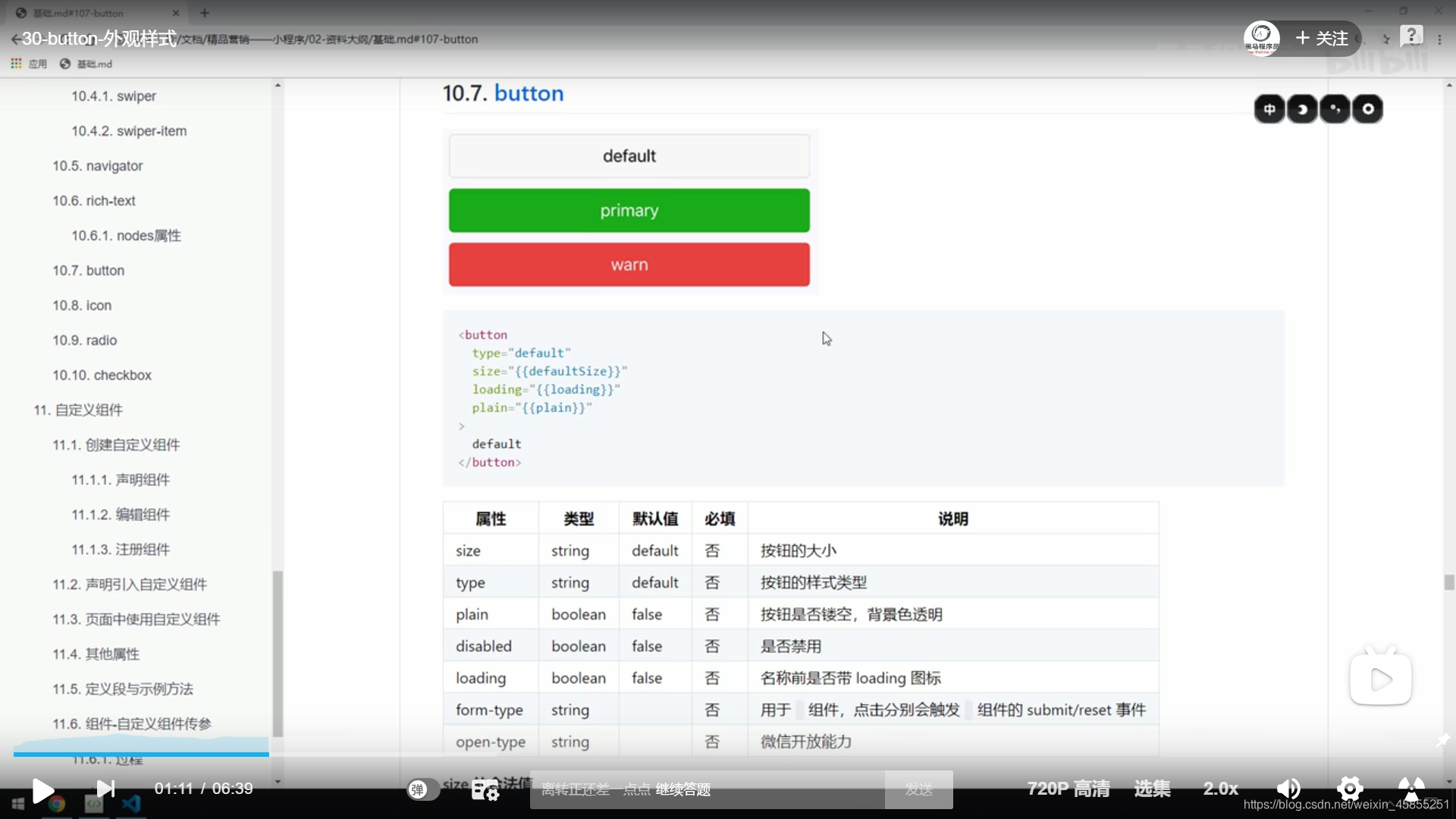Go to 10.9. radio section
The image size is (1456, 819).
click(x=85, y=340)
